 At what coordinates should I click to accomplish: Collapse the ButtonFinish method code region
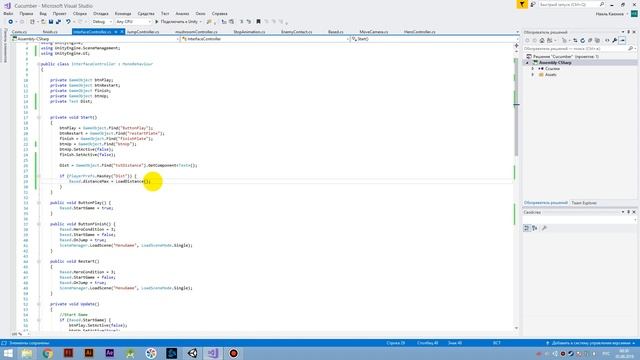tap(39, 224)
